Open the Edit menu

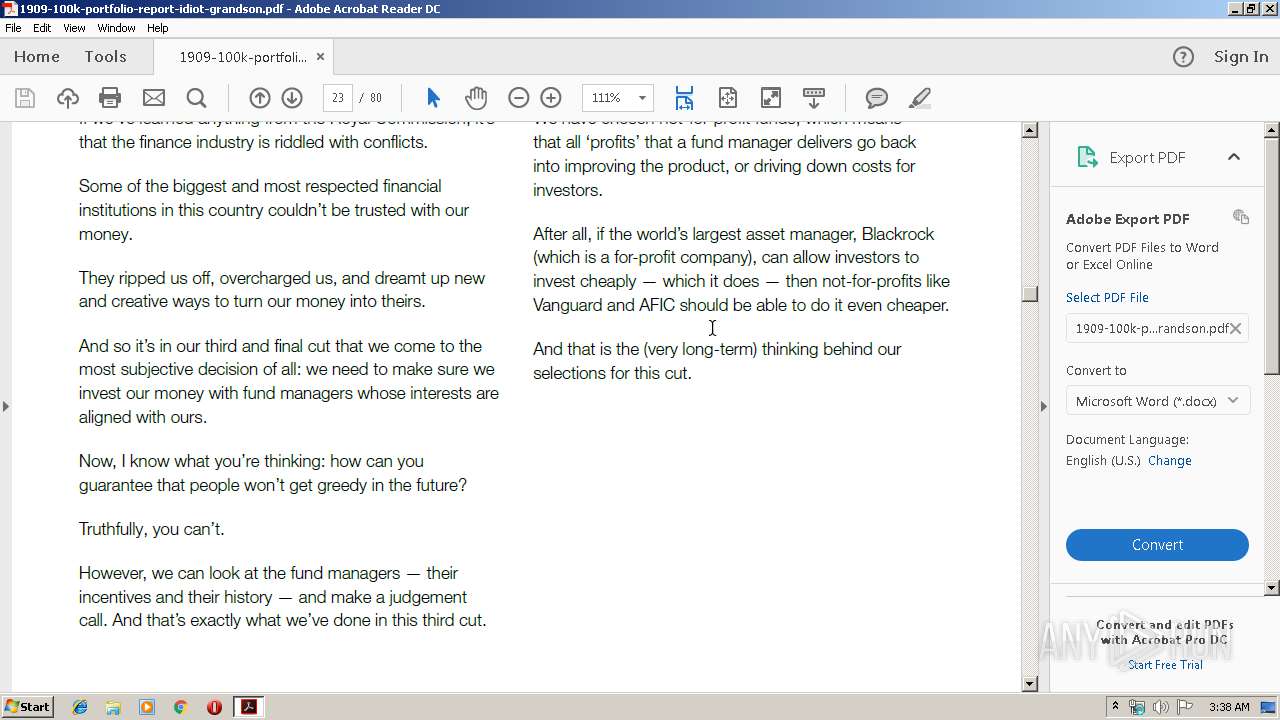click(x=42, y=28)
